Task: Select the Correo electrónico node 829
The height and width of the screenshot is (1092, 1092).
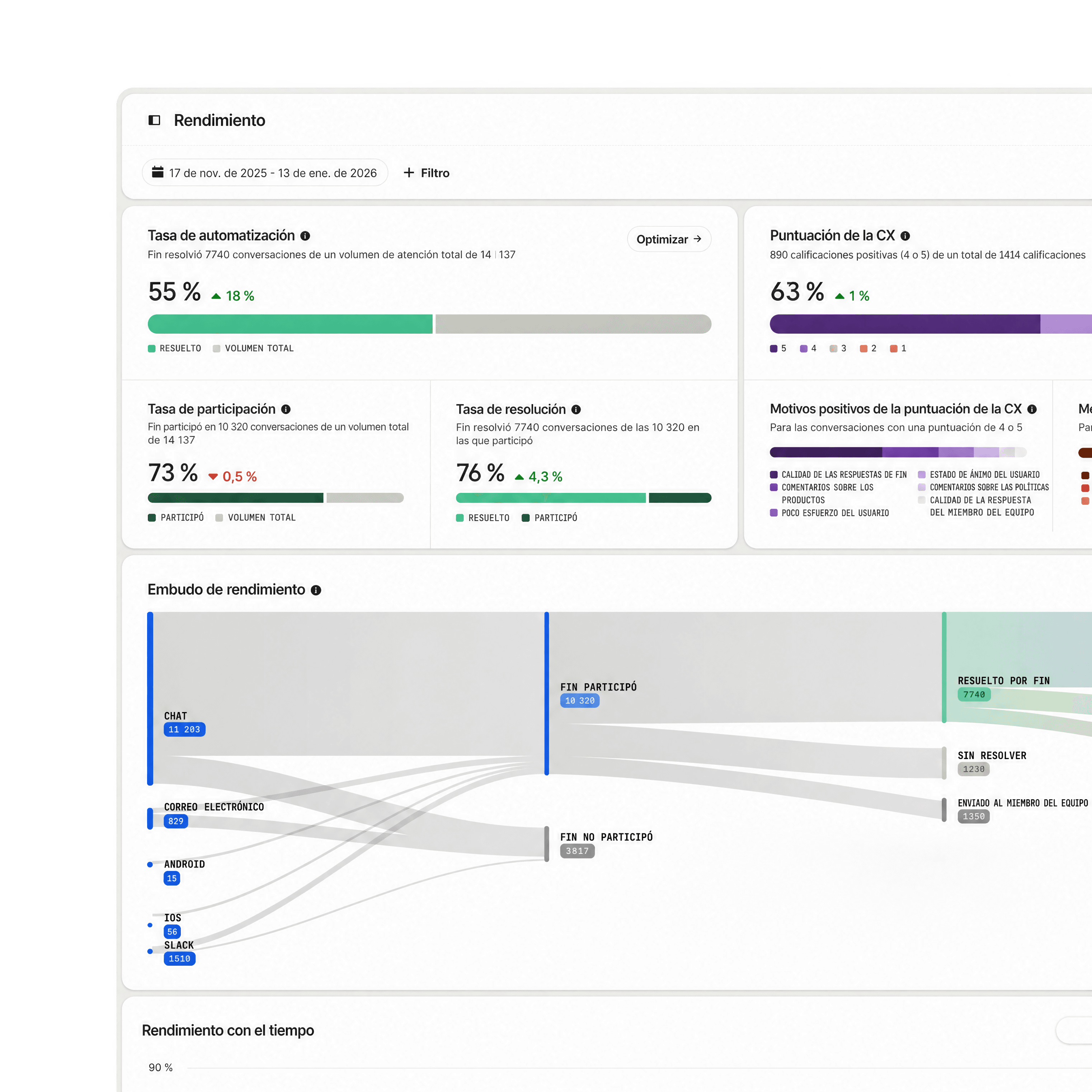Action: pyautogui.click(x=176, y=821)
